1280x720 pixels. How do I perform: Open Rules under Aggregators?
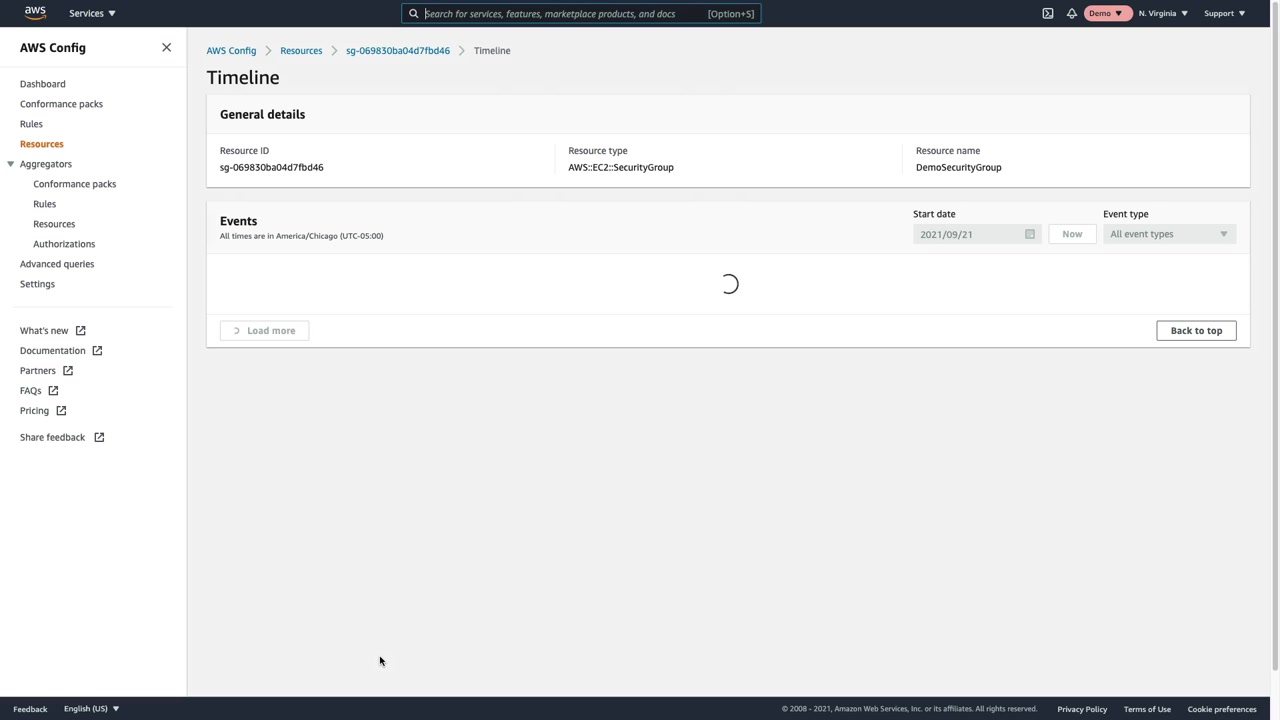tap(44, 204)
